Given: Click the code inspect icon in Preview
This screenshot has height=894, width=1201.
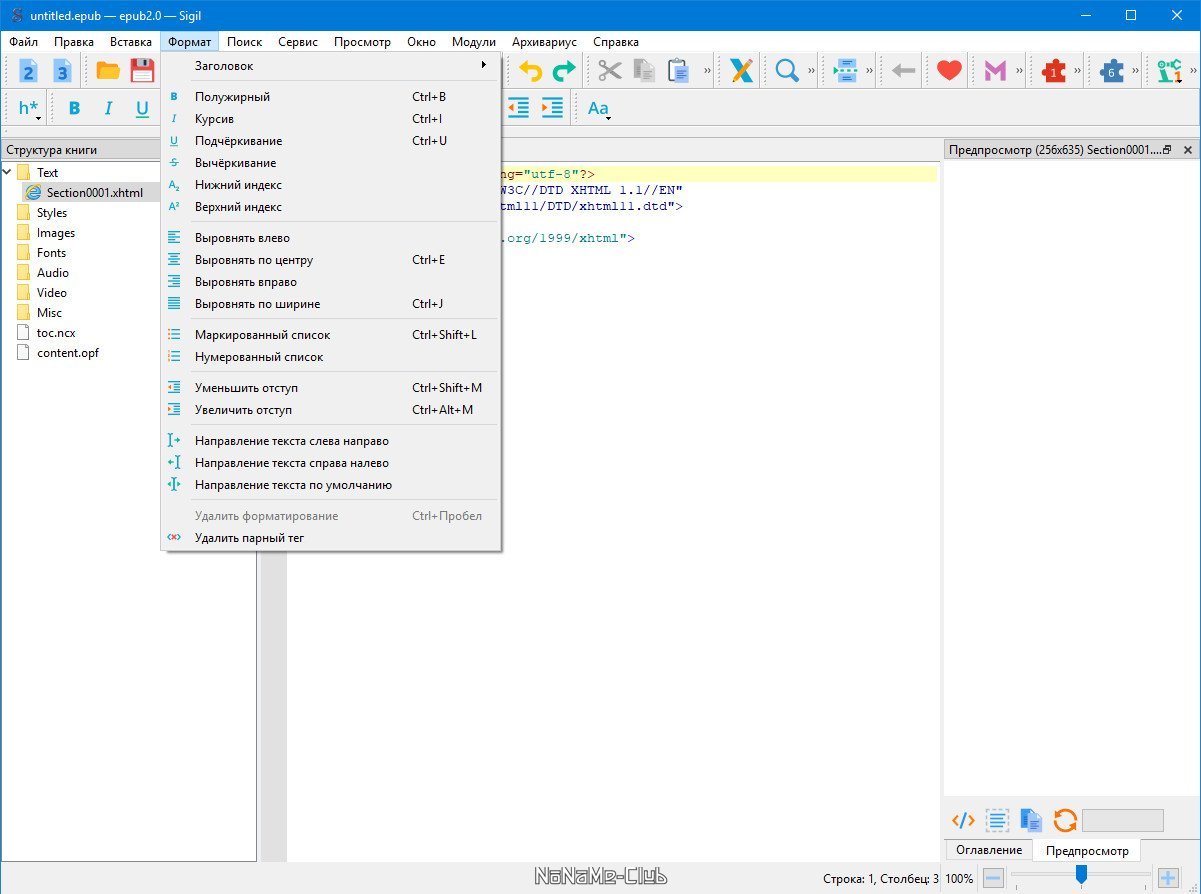Looking at the screenshot, I should (x=963, y=821).
